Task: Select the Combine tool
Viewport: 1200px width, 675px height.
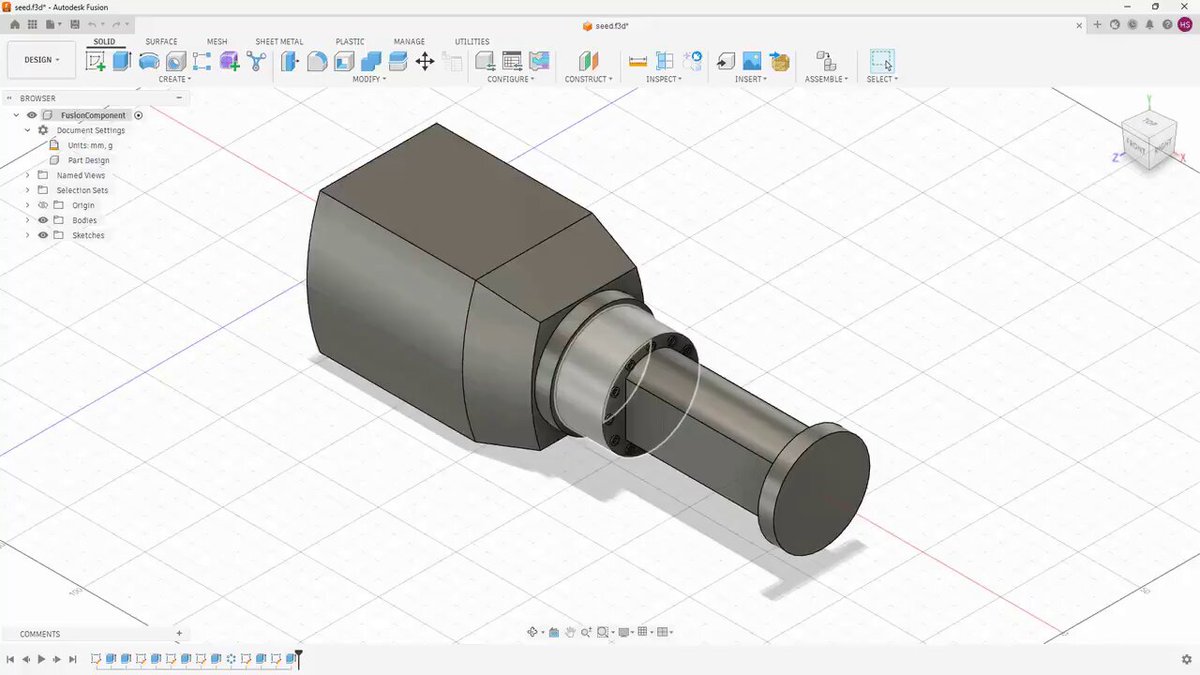Action: (371, 61)
